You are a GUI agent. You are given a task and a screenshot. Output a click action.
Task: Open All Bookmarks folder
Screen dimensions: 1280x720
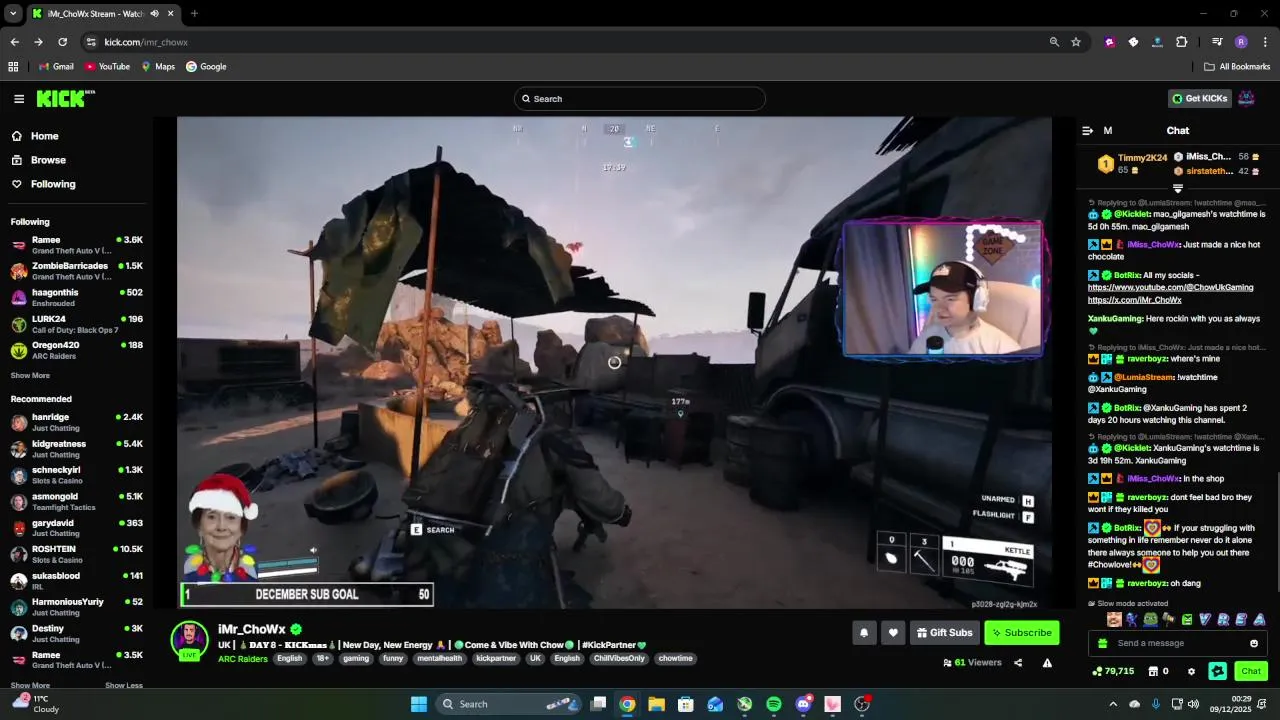coord(1237,67)
